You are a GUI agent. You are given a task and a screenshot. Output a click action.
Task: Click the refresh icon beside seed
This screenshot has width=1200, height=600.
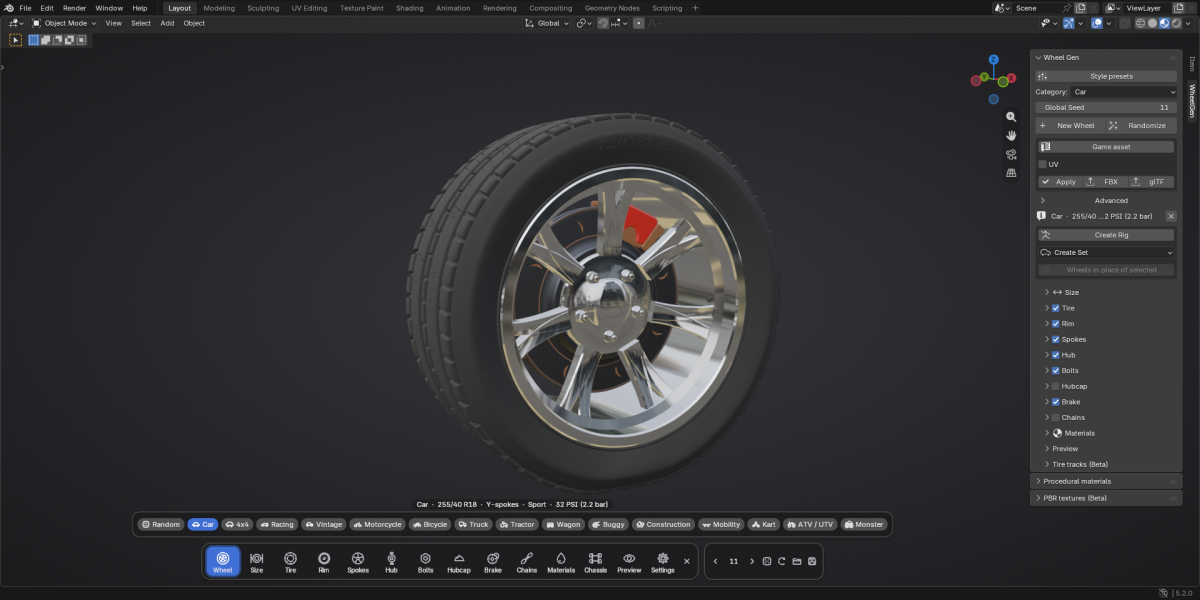pyautogui.click(x=782, y=561)
